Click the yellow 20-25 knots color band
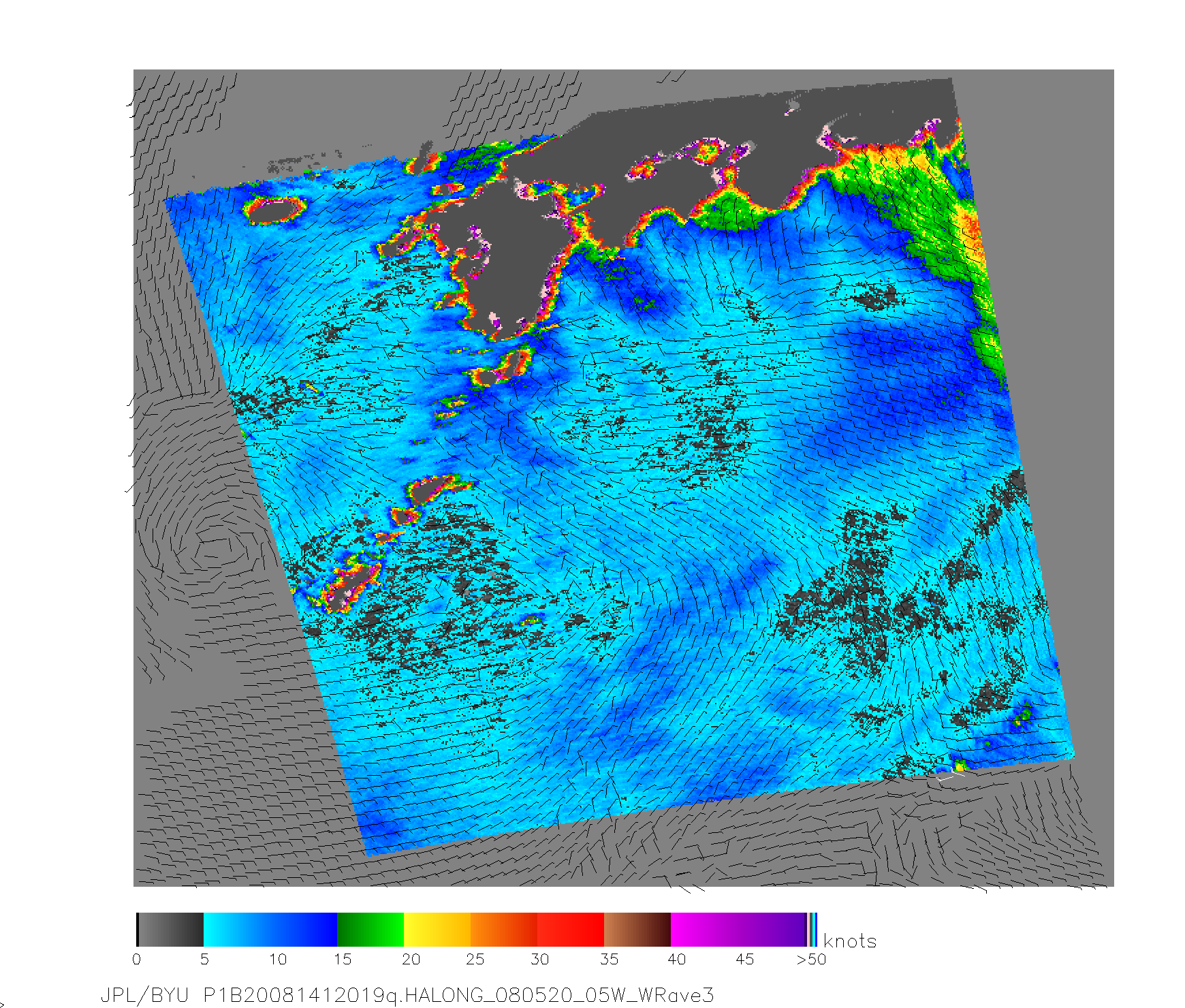1185x1008 pixels. pos(437,930)
